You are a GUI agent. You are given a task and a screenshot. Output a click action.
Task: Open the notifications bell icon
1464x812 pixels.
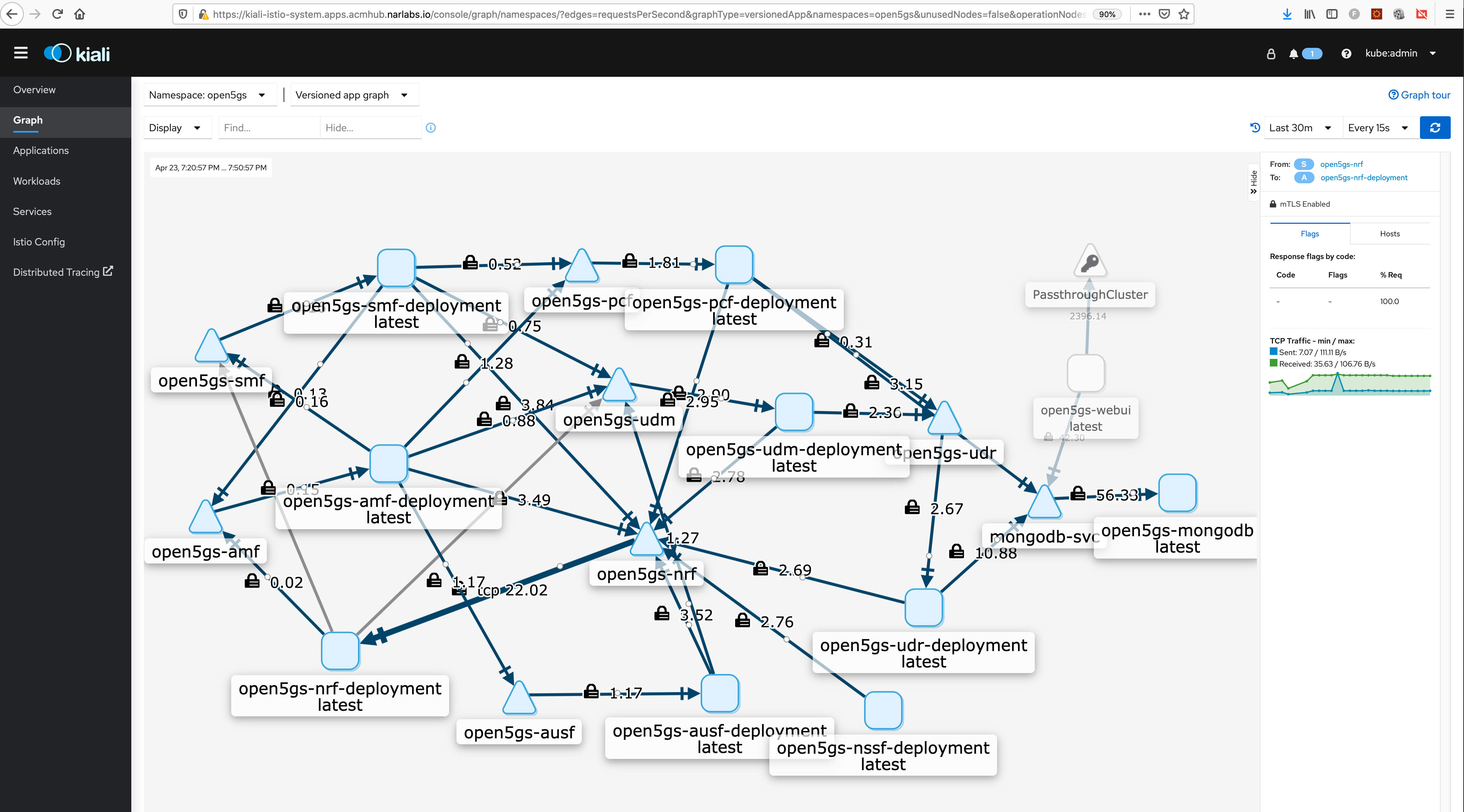pyautogui.click(x=1294, y=53)
